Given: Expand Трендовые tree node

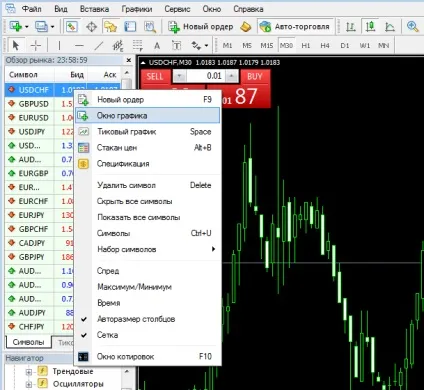Looking at the screenshot, I should click(x=29, y=372).
